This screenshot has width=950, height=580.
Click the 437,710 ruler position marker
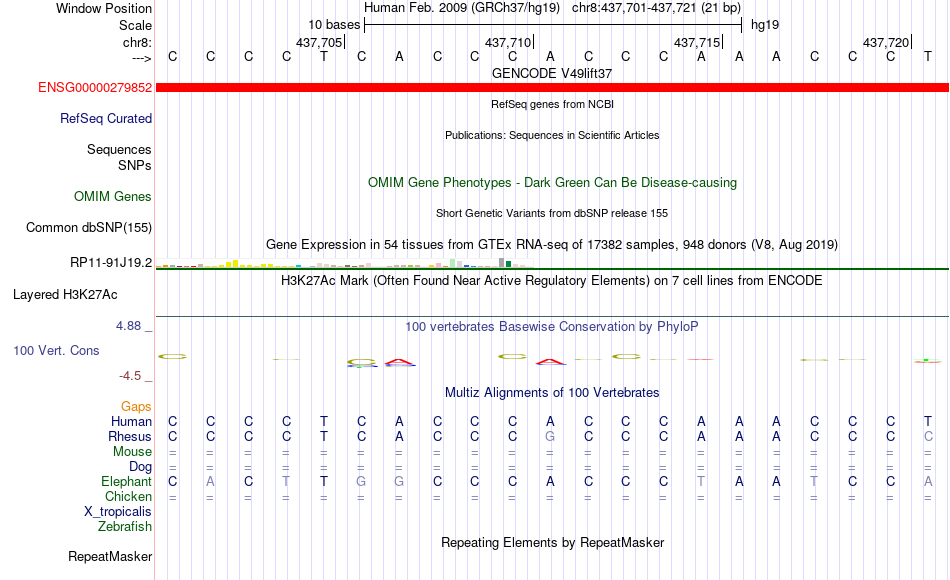pos(508,42)
